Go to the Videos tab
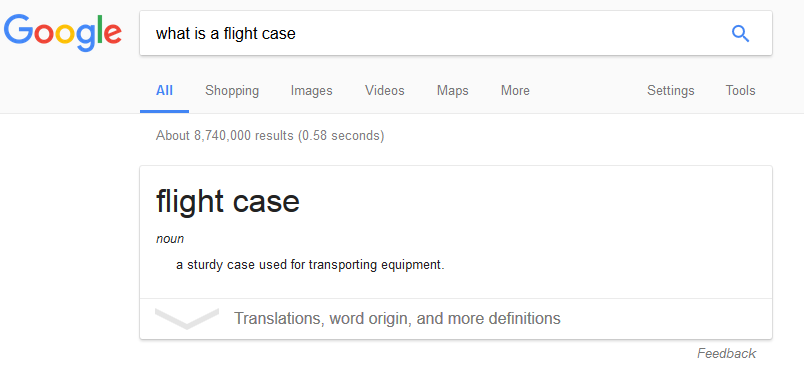Screen dimensions: 804x369 tap(385, 91)
